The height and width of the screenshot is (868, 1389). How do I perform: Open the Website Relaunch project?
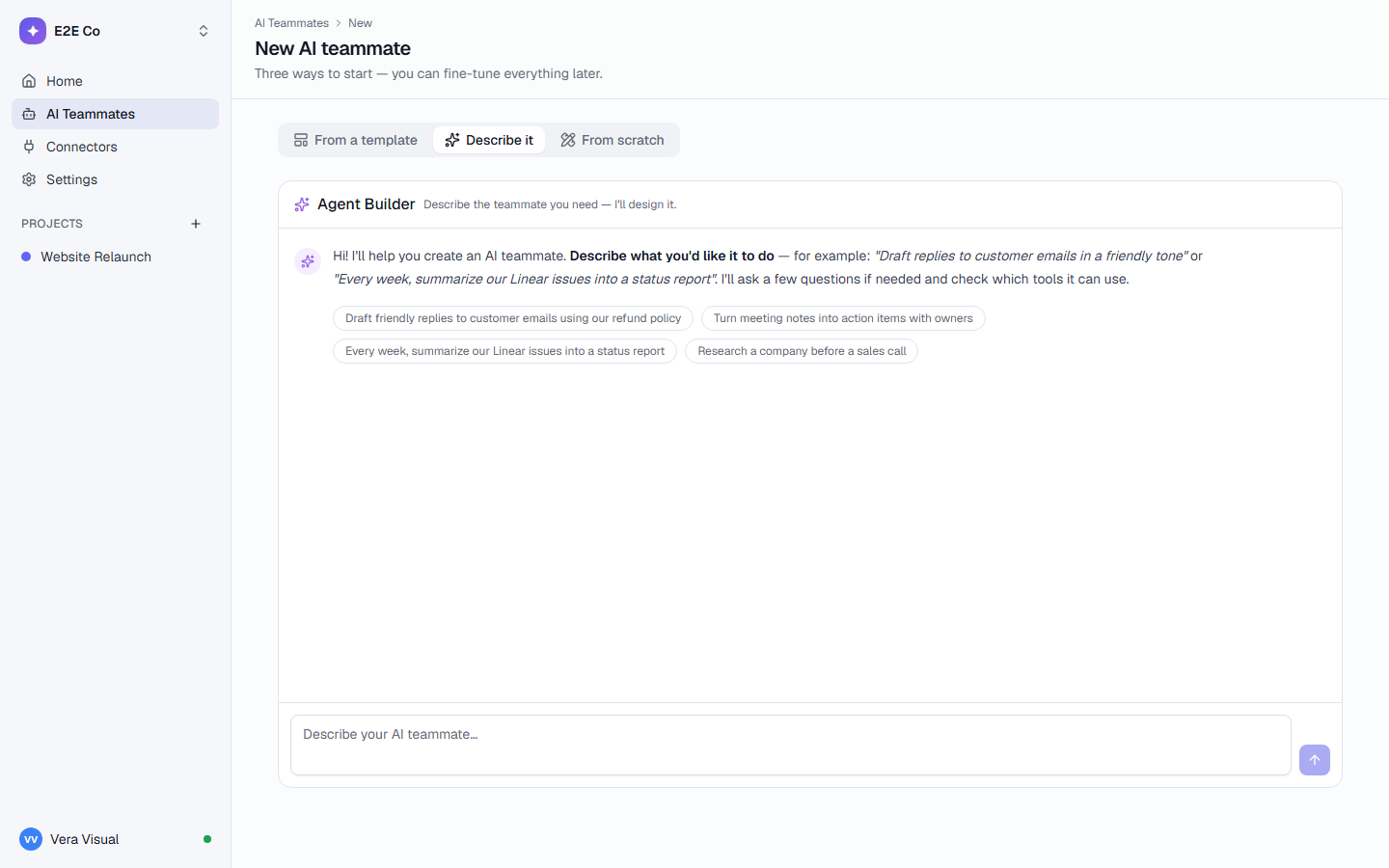[115, 257]
